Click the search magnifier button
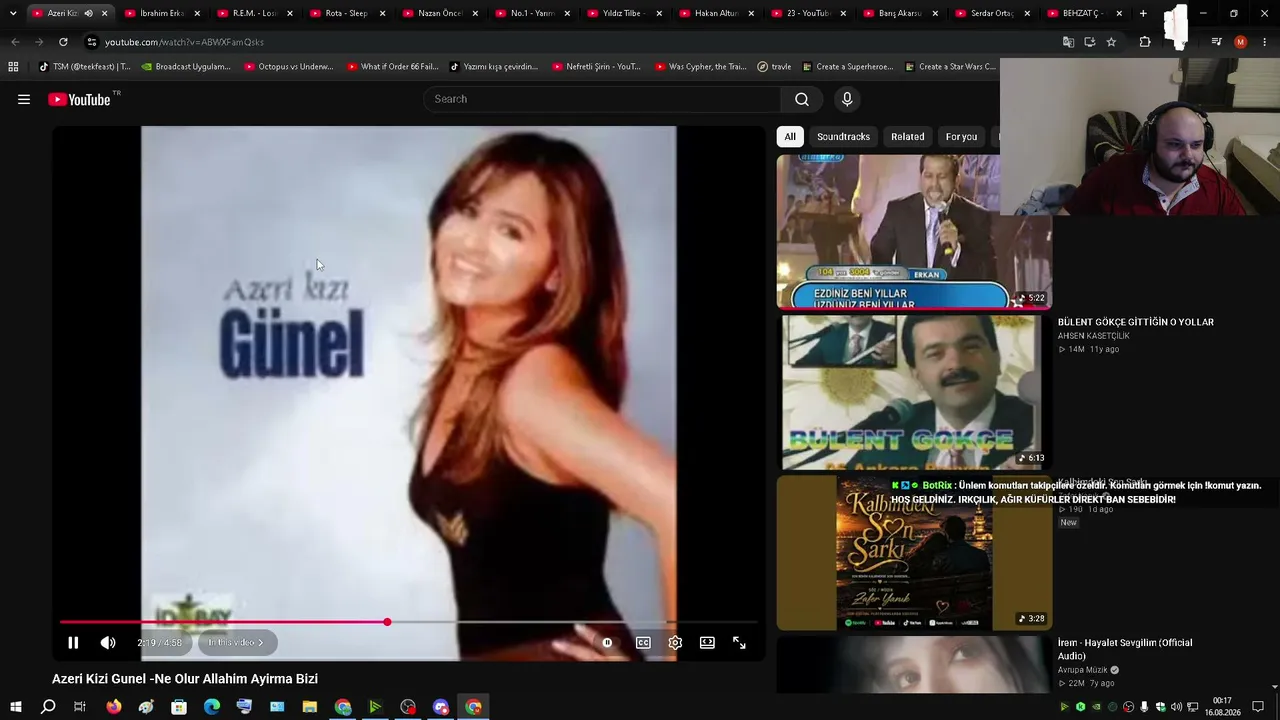Image resolution: width=1280 pixels, height=720 pixels. click(801, 99)
